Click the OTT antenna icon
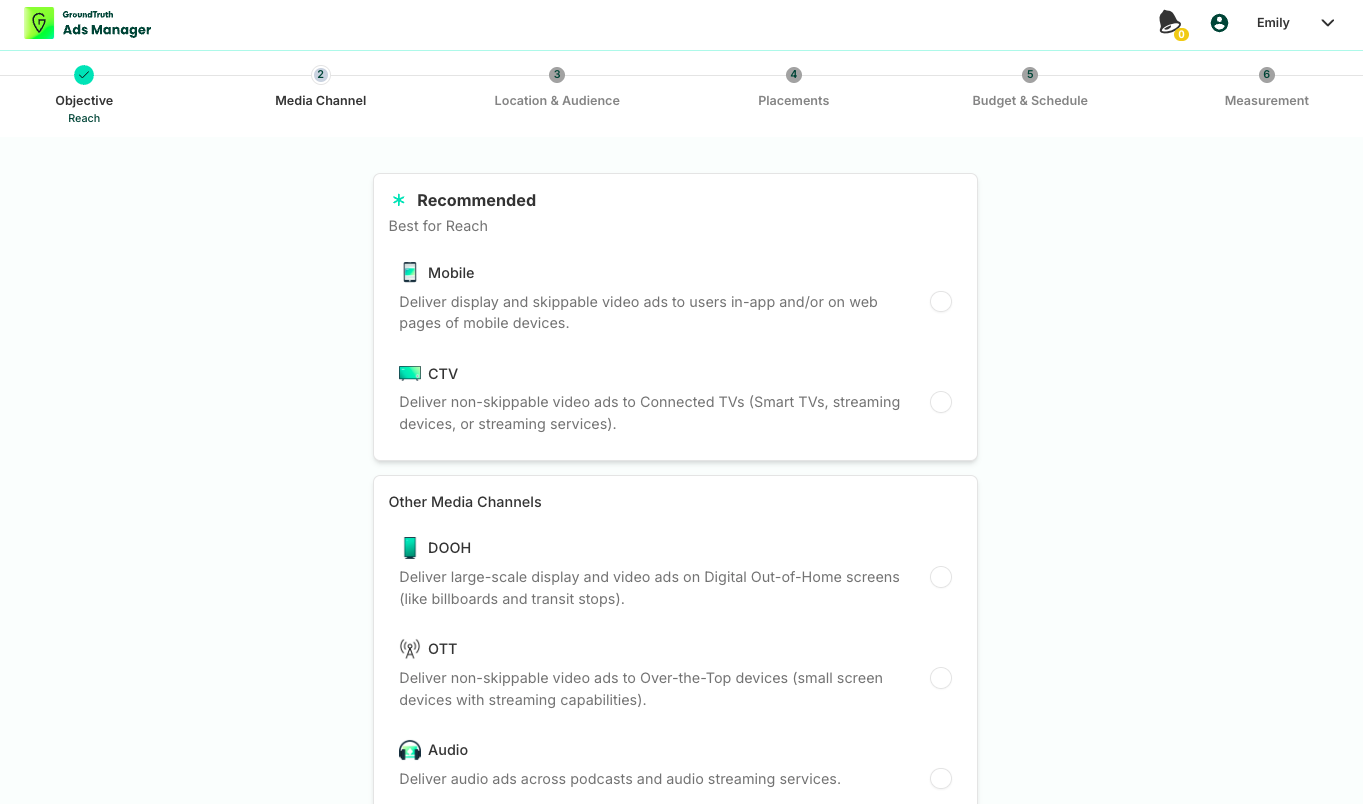The image size is (1363, 804). pyautogui.click(x=410, y=649)
